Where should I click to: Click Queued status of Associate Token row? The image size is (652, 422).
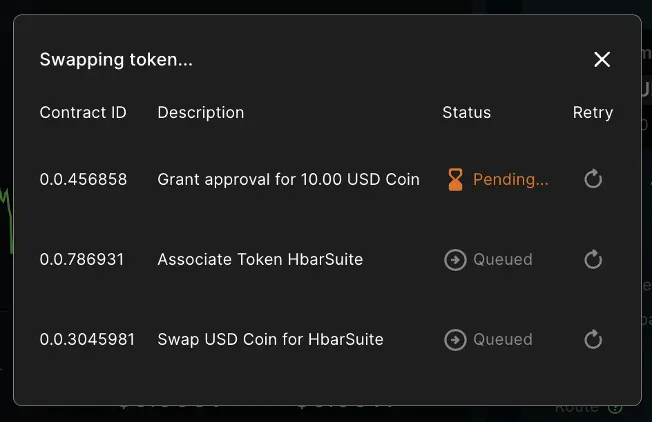click(x=502, y=260)
